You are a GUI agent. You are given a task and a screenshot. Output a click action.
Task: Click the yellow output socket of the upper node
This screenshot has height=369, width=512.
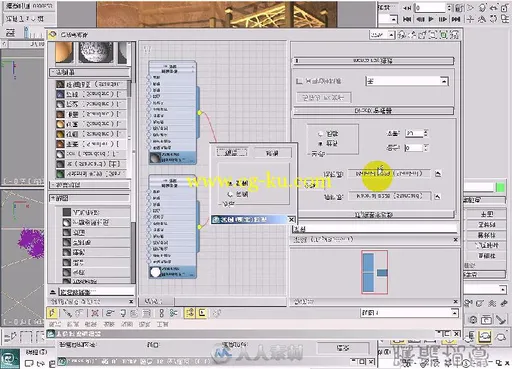[x=200, y=113]
